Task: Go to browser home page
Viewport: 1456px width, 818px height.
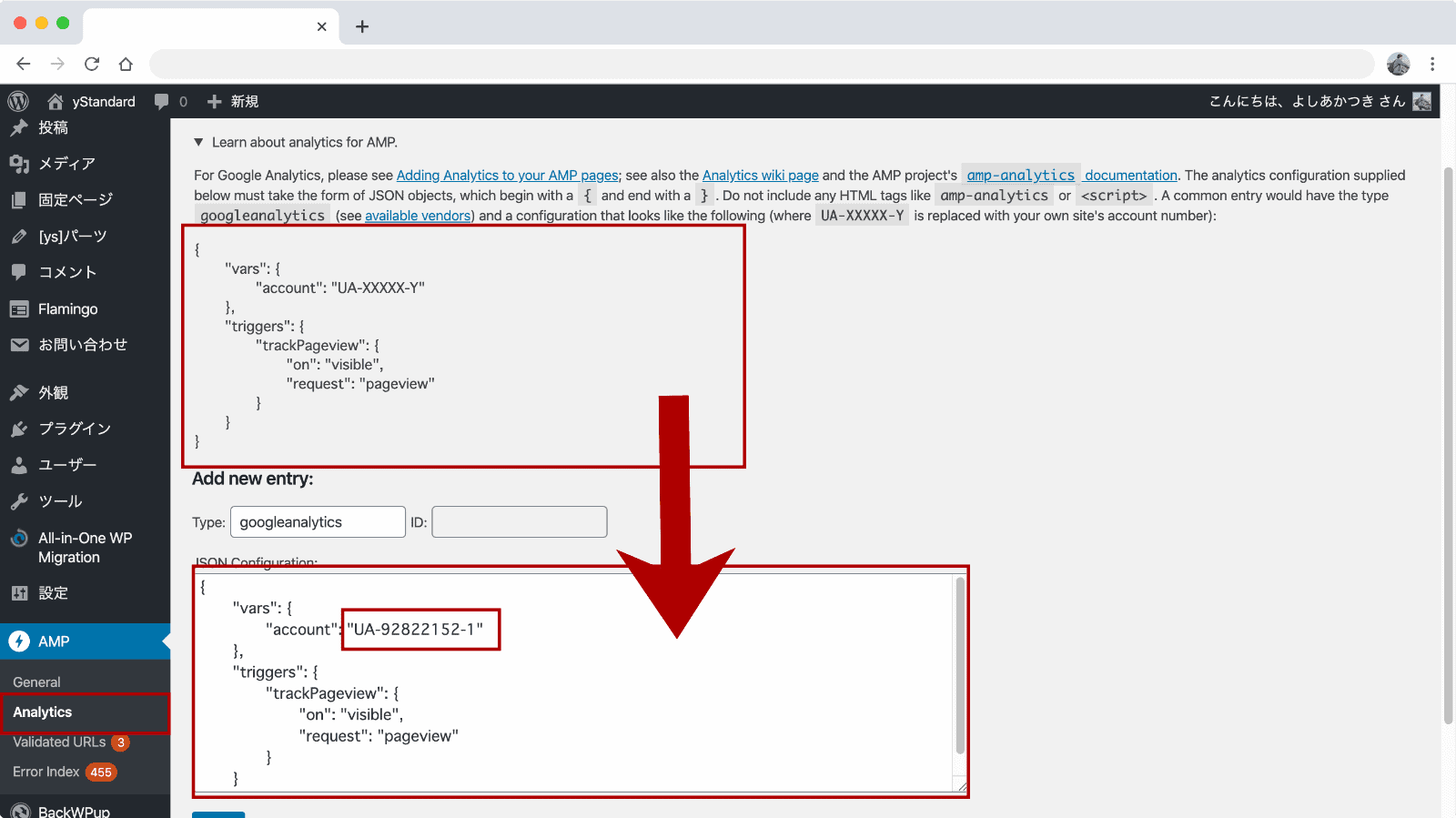Action: tap(126, 64)
